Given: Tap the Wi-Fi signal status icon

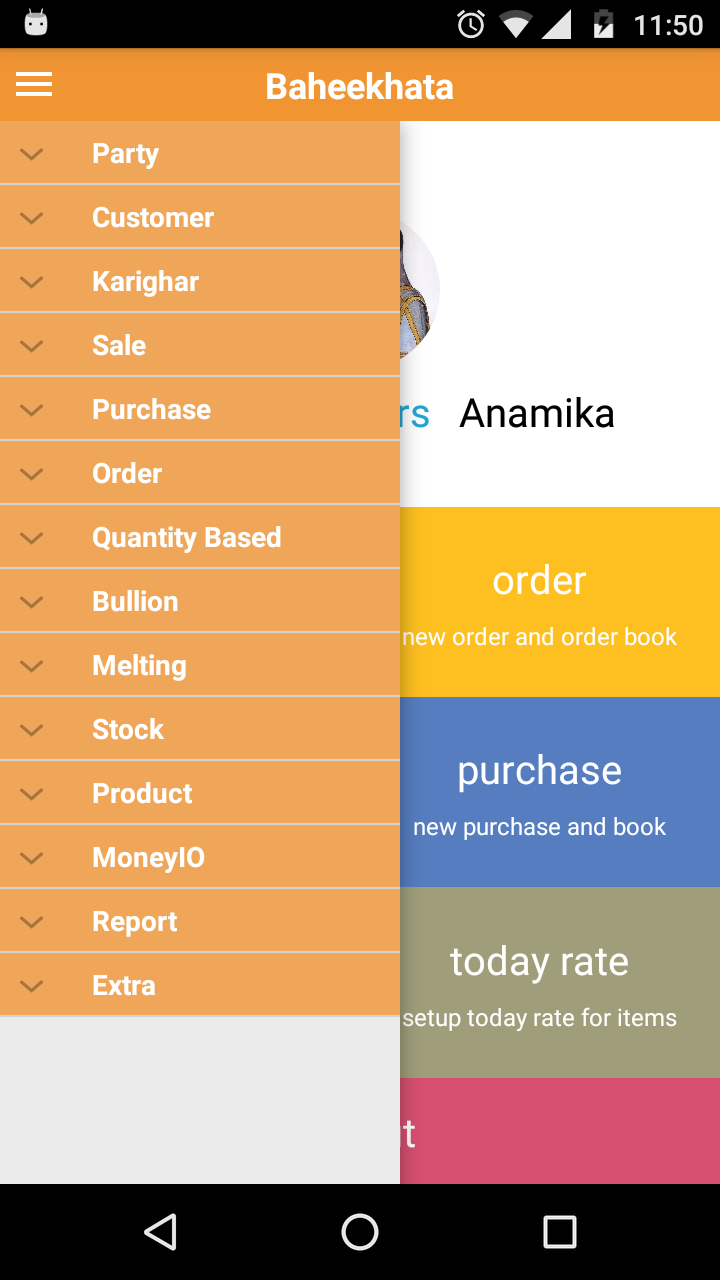Looking at the screenshot, I should (516, 24).
